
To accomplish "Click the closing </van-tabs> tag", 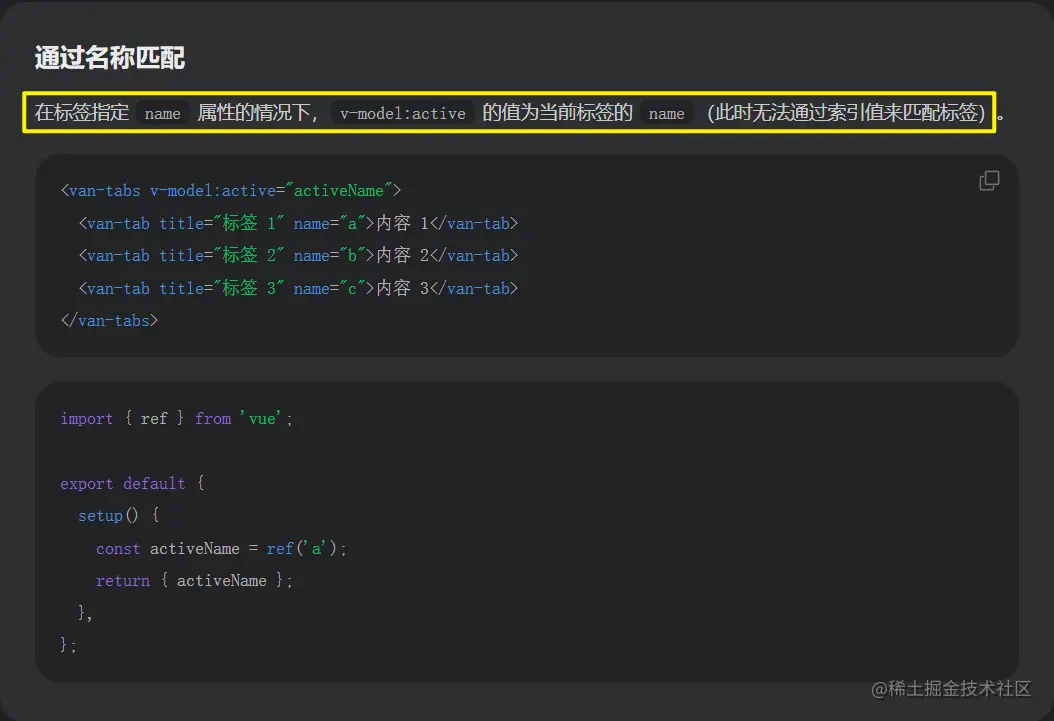I will [109, 321].
